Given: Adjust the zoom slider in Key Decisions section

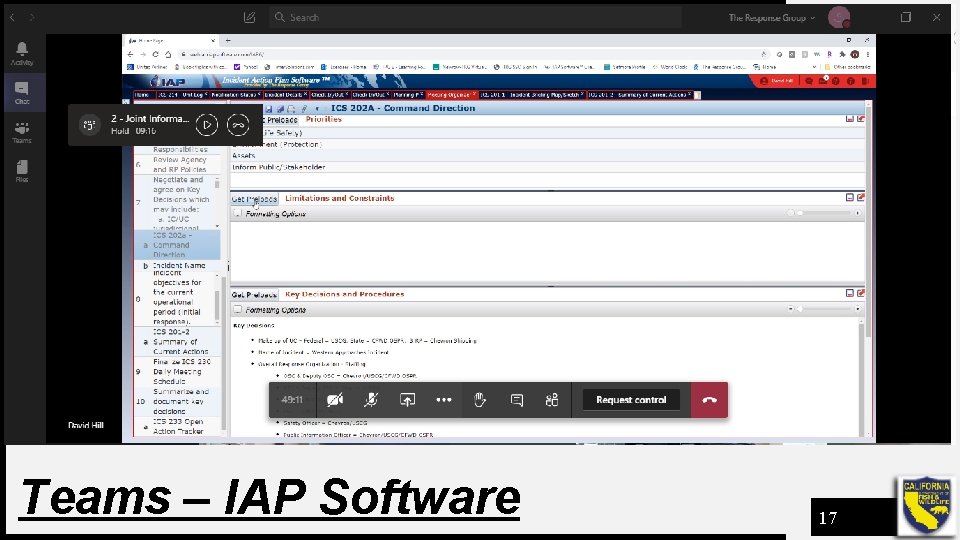Looking at the screenshot, I should click(x=823, y=309).
